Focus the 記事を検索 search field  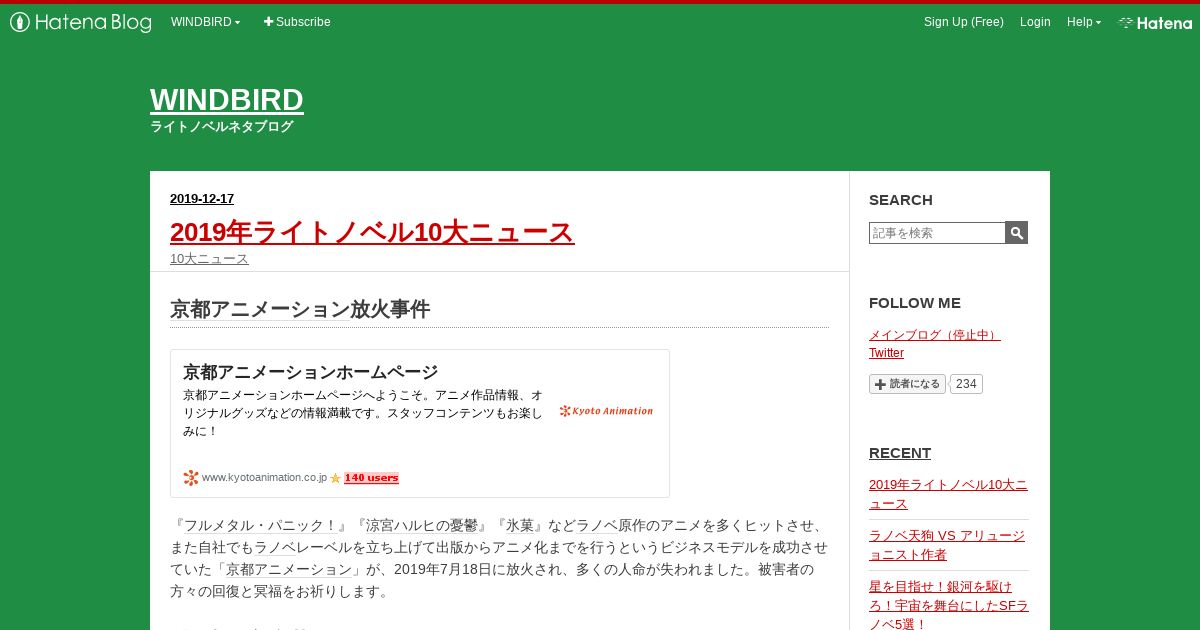point(937,233)
